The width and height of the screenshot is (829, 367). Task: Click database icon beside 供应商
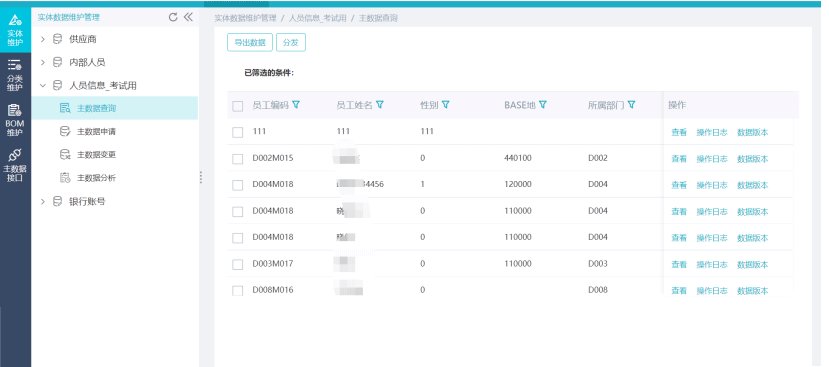58,39
